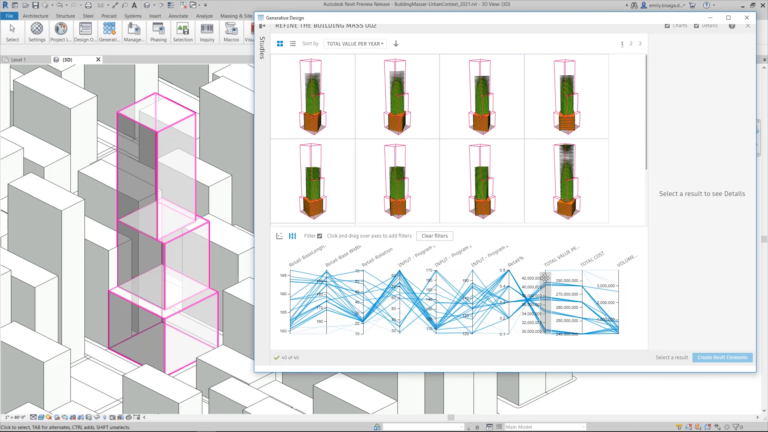This screenshot has height=432, width=768.
Task: Click the Print icon in quick access toolbar
Action: pyautogui.click(x=88, y=5)
